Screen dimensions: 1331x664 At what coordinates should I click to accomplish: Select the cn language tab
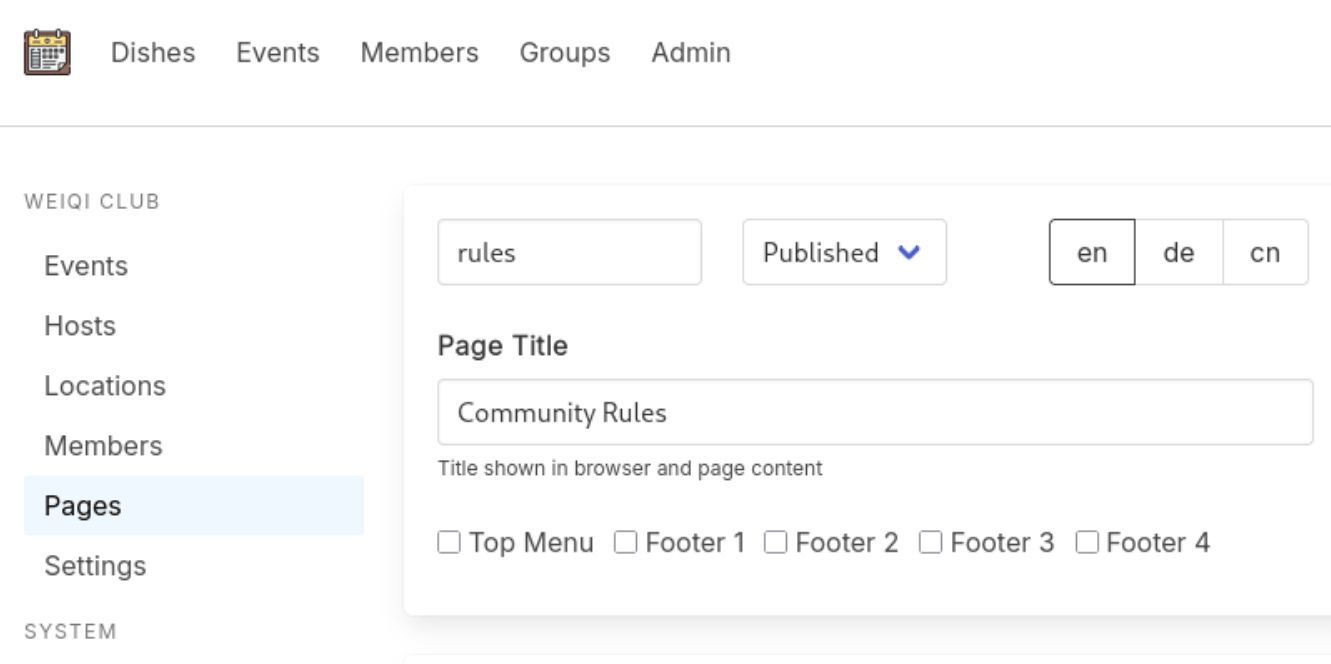[1265, 252]
